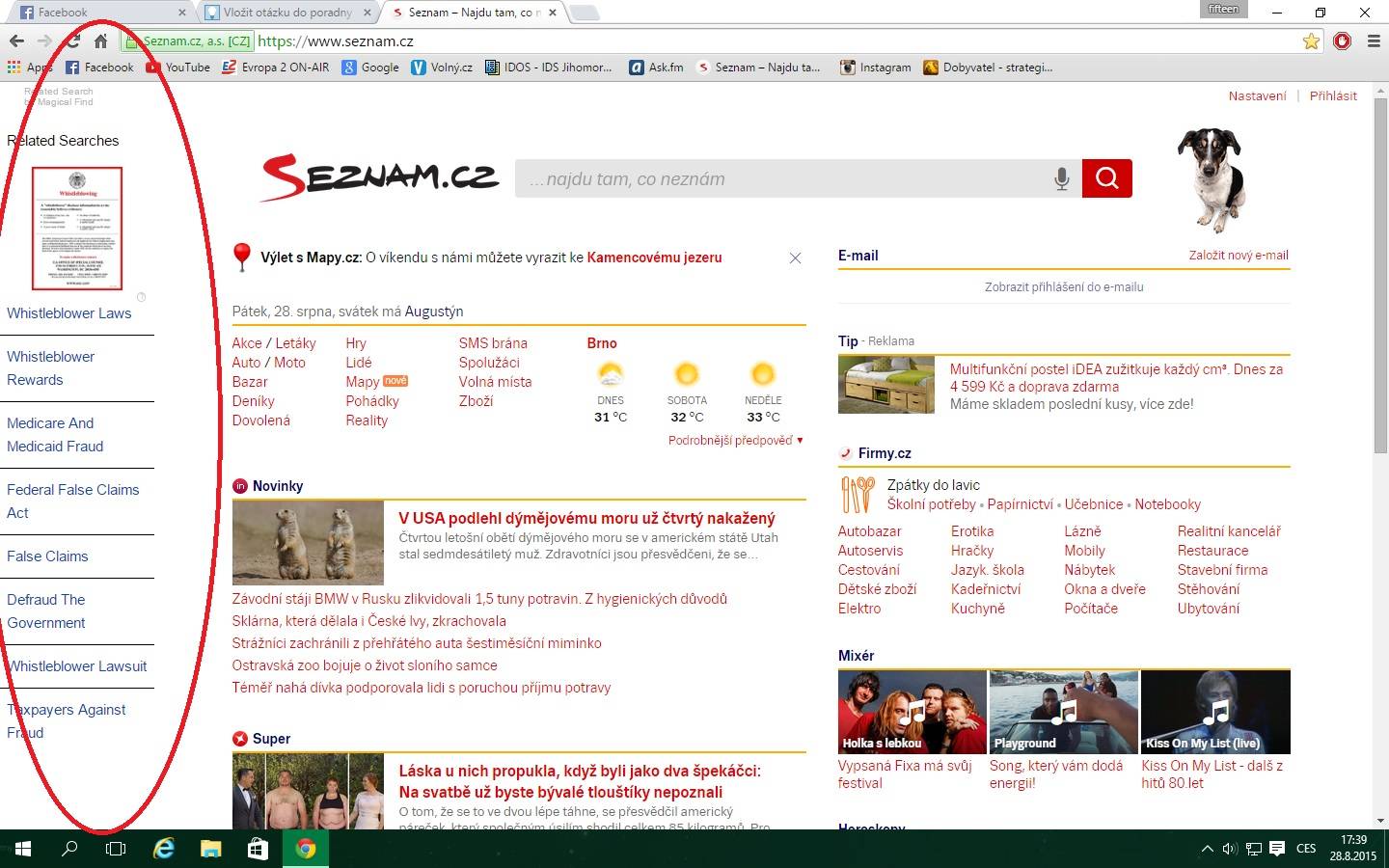Open Task View in the taskbar
The width and height of the screenshot is (1389, 868).
click(x=116, y=849)
